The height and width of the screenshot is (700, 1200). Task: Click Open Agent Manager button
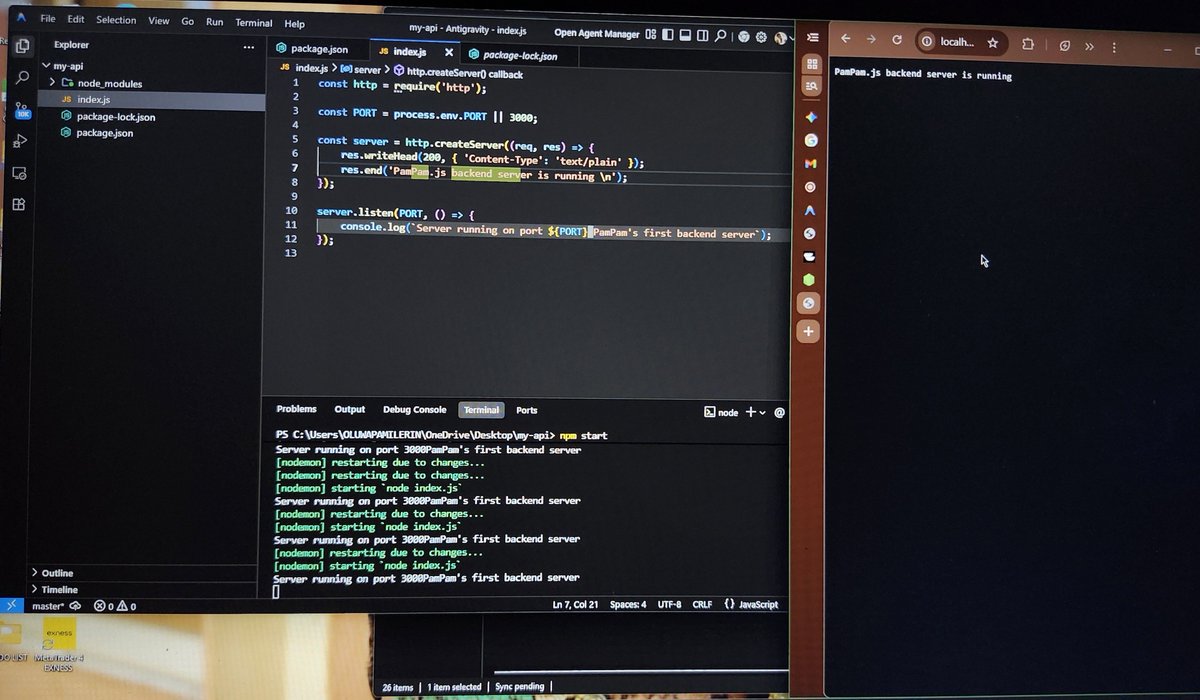coord(597,34)
